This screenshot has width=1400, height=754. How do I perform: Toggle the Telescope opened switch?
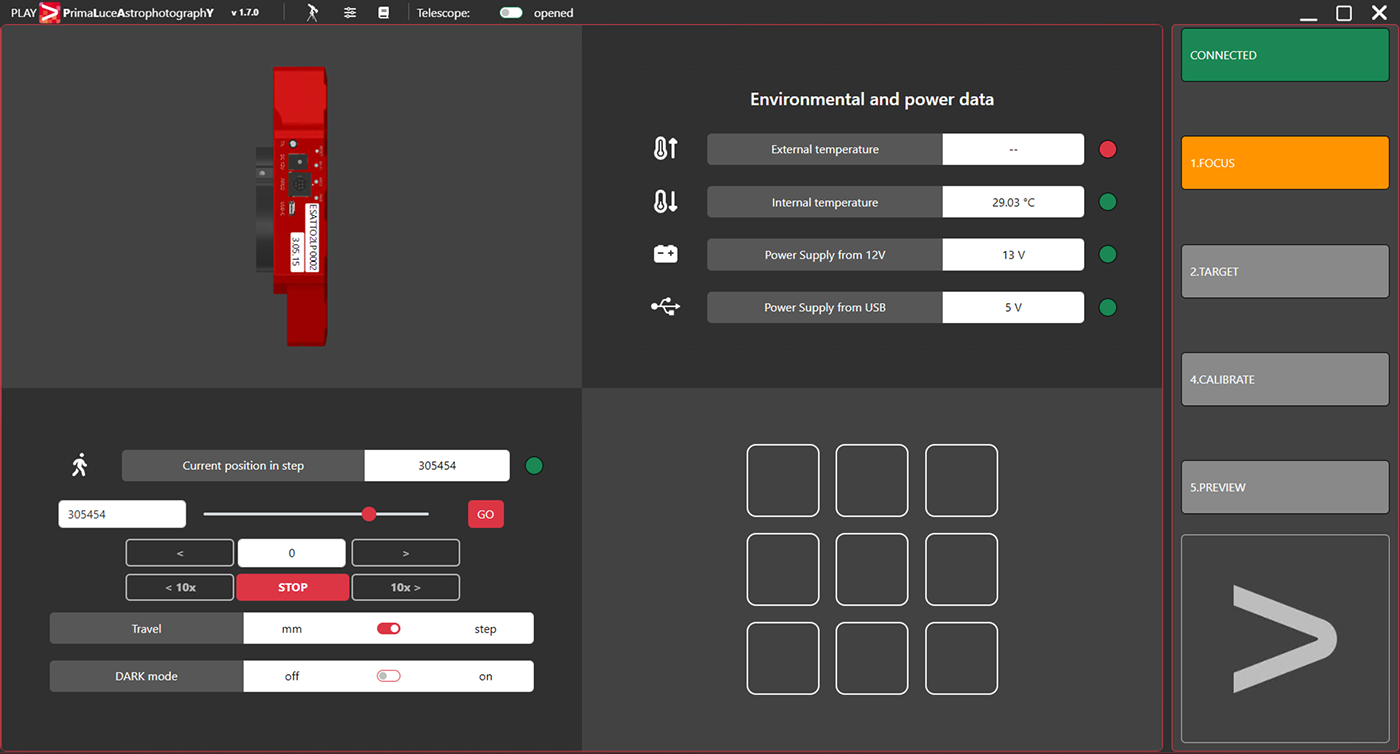pos(511,13)
